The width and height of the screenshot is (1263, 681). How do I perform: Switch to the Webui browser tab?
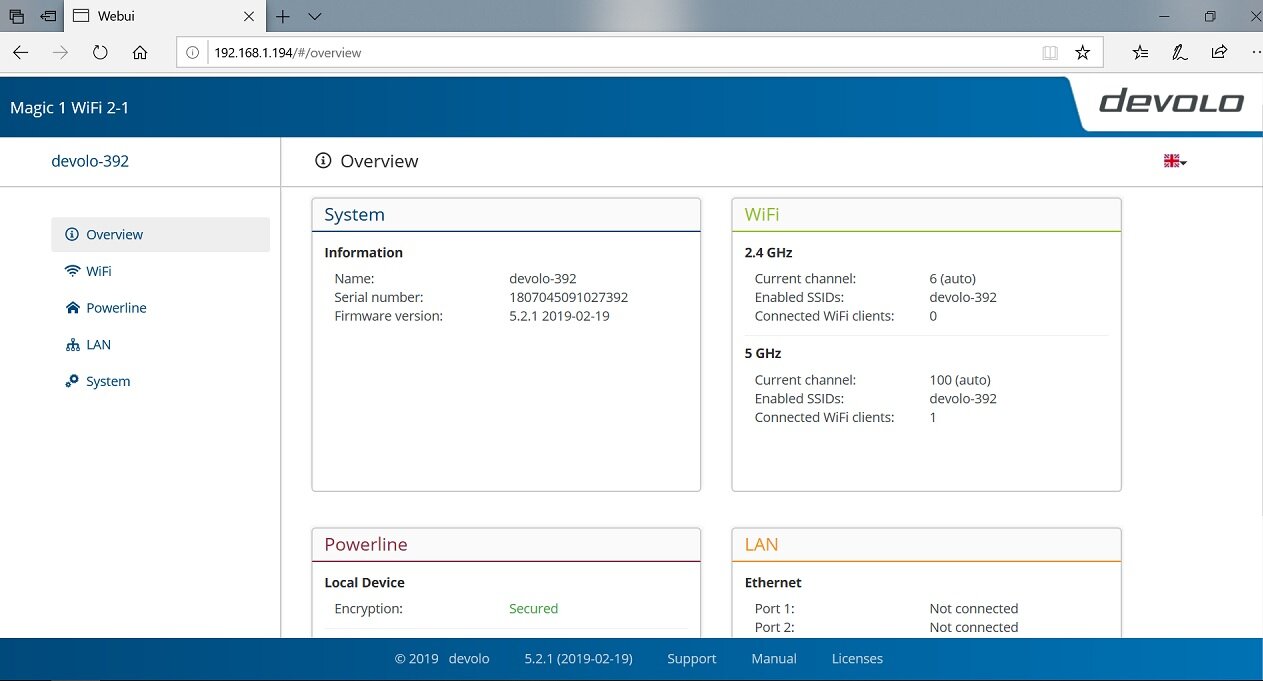(165, 16)
